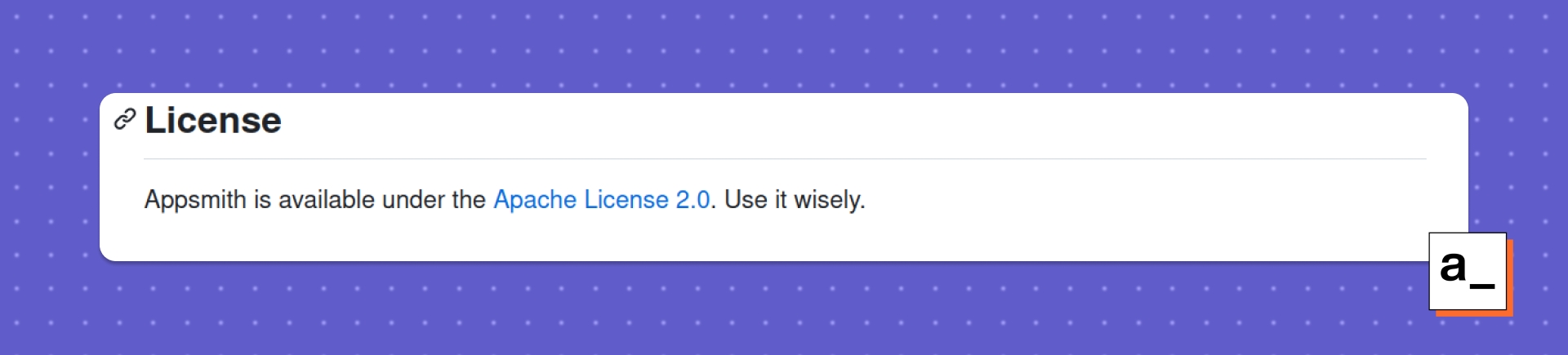Click the letter a in the logo

[1453, 266]
